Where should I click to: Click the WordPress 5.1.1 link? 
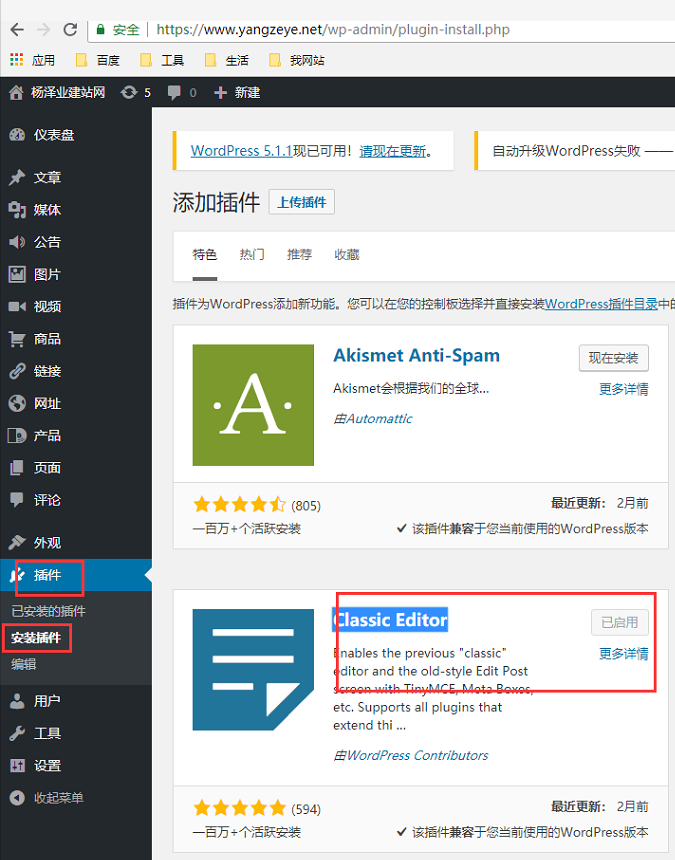click(x=241, y=151)
